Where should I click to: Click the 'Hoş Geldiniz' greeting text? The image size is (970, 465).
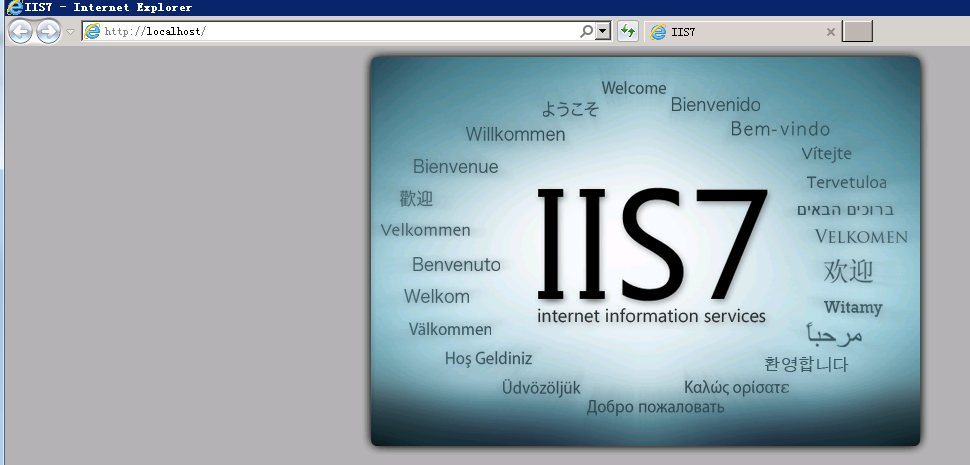tap(488, 358)
